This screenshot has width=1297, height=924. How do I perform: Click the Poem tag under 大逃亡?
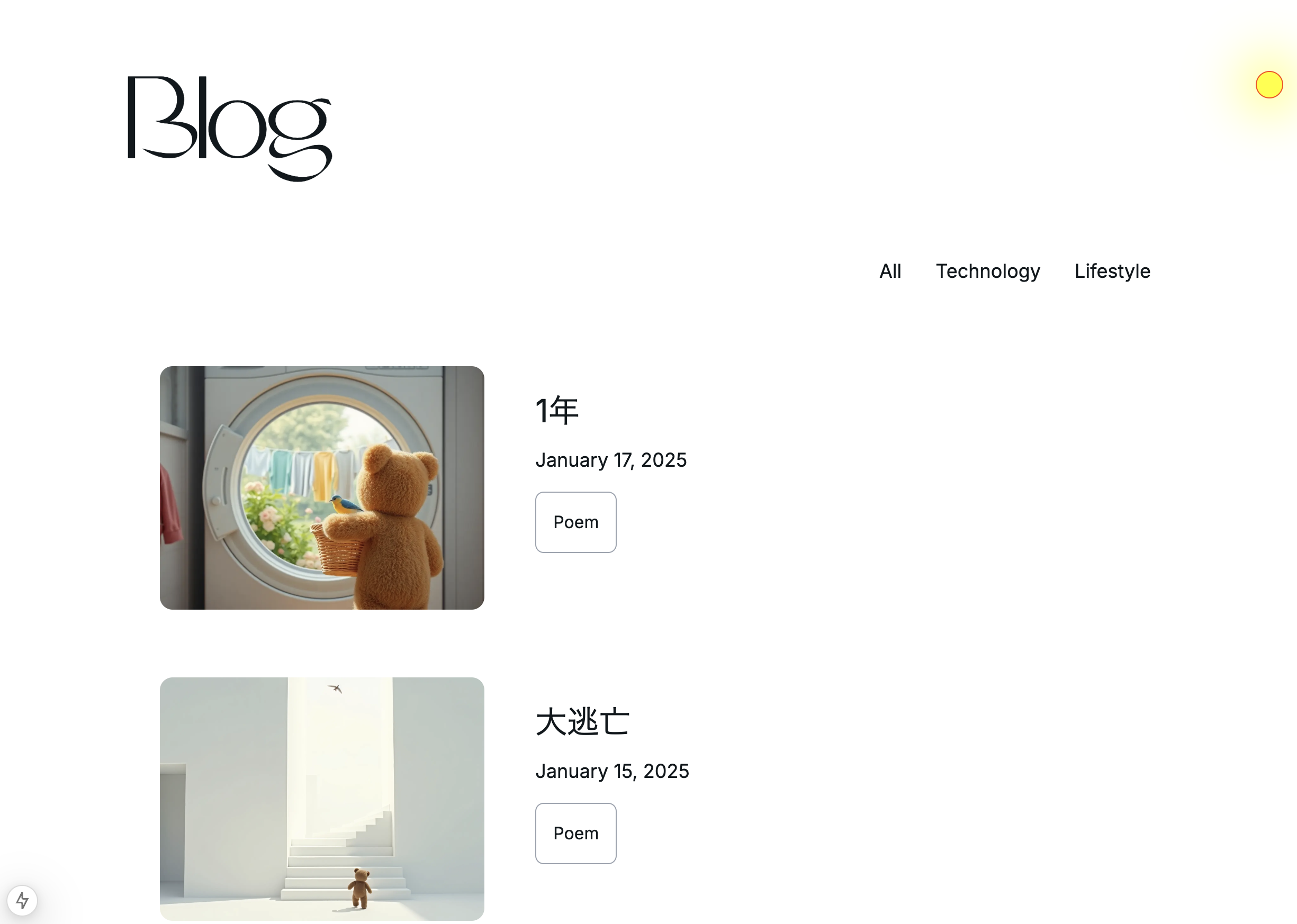pyautogui.click(x=575, y=833)
